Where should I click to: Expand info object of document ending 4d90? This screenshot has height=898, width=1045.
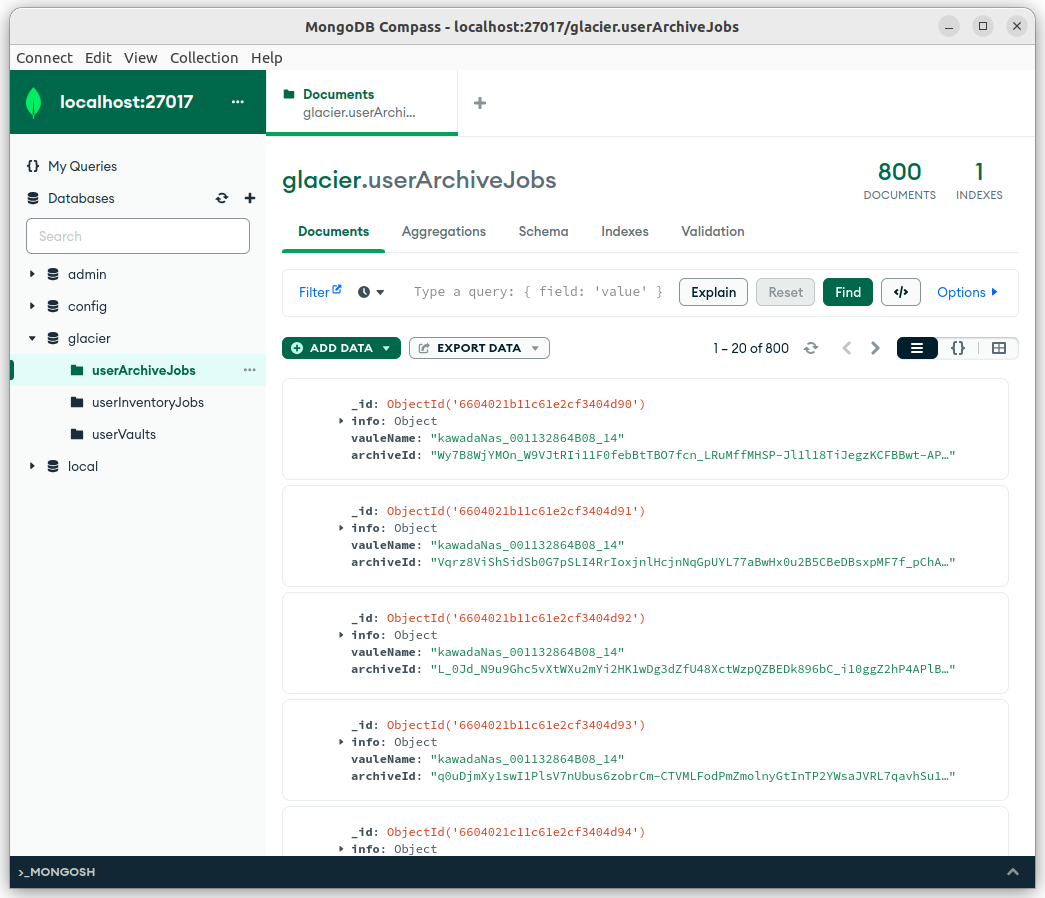(341, 421)
